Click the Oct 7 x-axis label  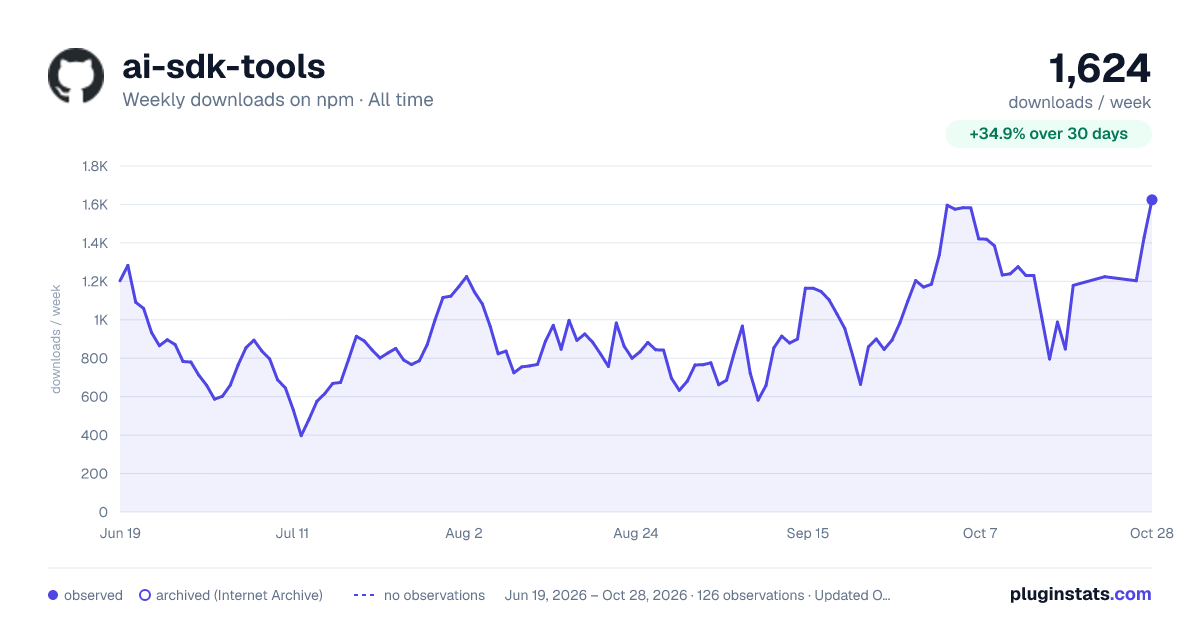980,533
